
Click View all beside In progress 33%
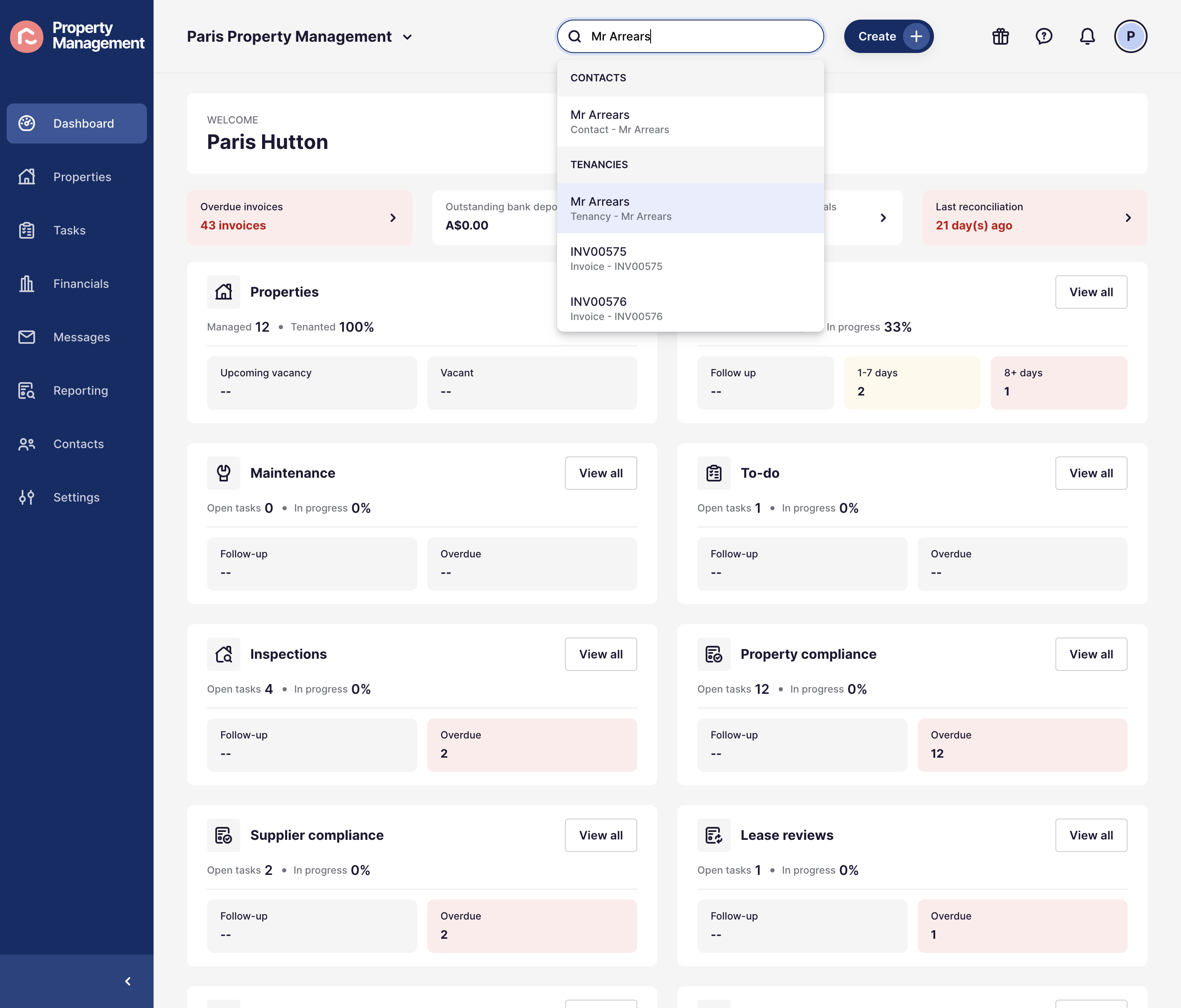(1091, 292)
